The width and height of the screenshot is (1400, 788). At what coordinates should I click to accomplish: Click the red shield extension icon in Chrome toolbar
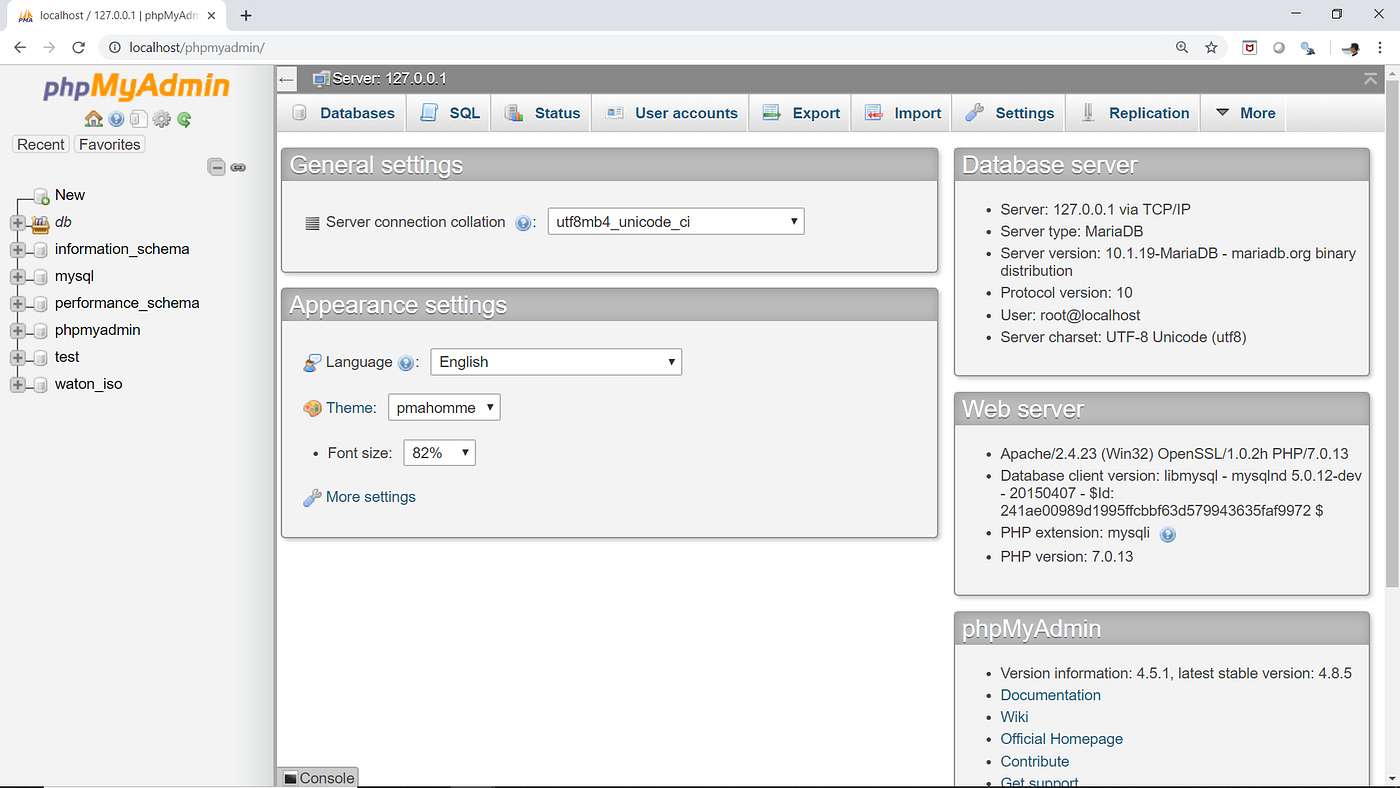1250,47
